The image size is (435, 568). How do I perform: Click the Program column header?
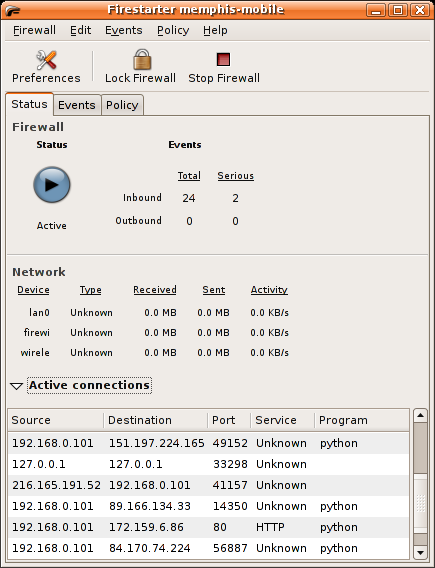click(x=361, y=420)
